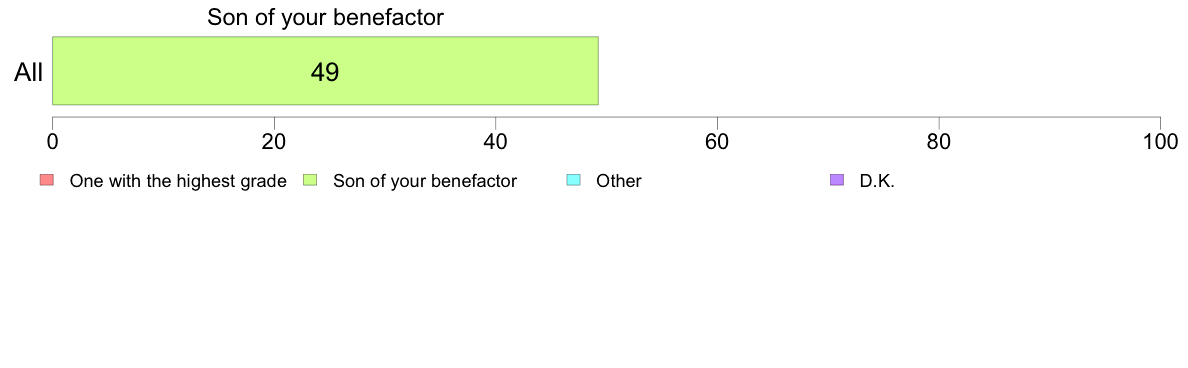Click the chart title Son of your benefactor
1188x368 pixels.
click(x=325, y=17)
